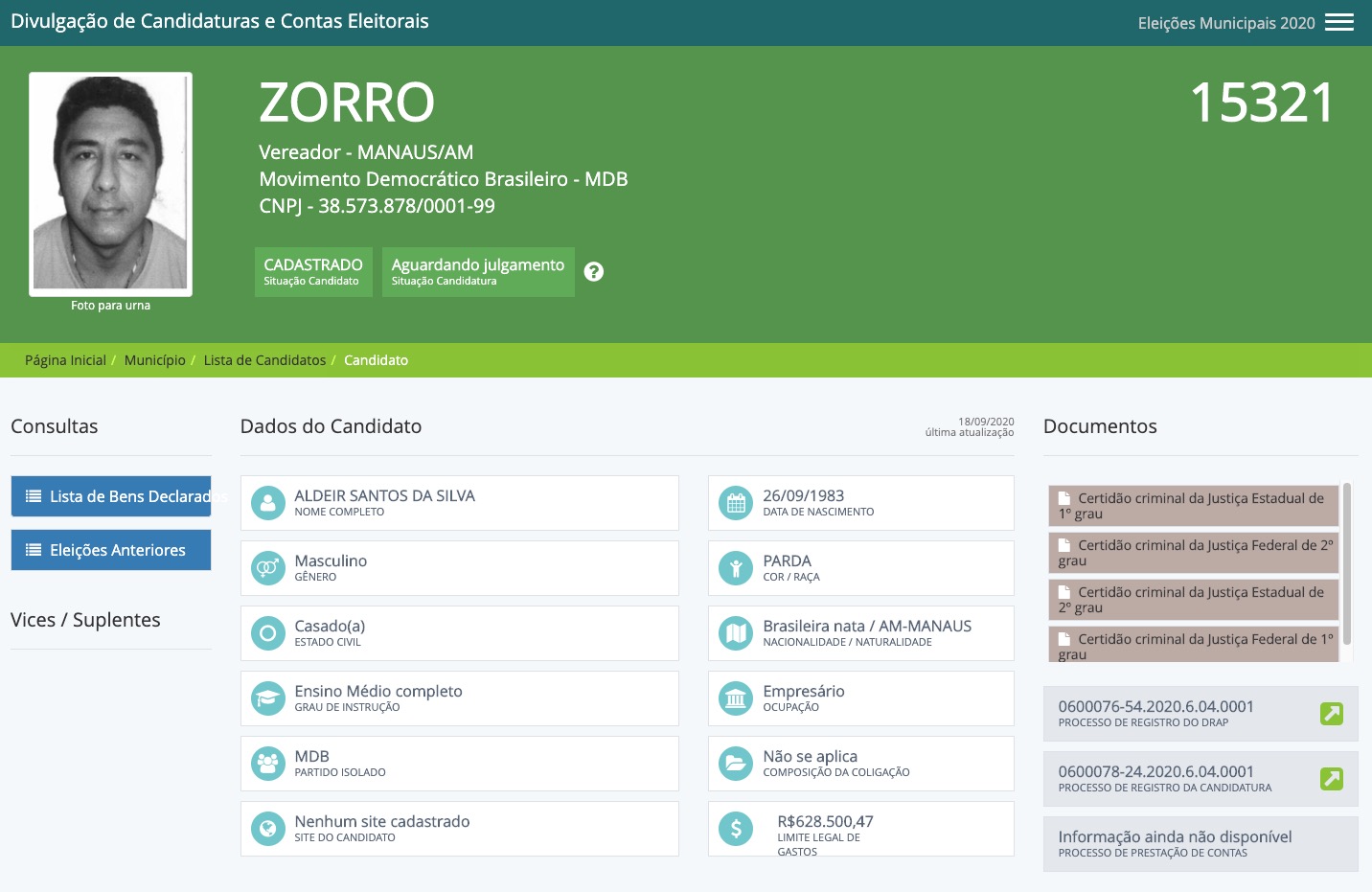Open the hamburger menu in top bar
The height and width of the screenshot is (892, 1372).
tap(1338, 21)
